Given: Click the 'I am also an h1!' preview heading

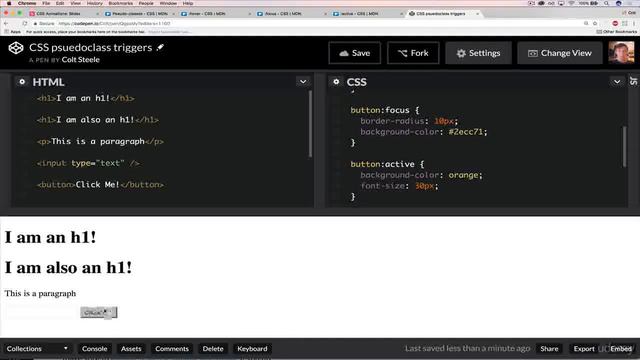Looking at the screenshot, I should click(x=68, y=268).
